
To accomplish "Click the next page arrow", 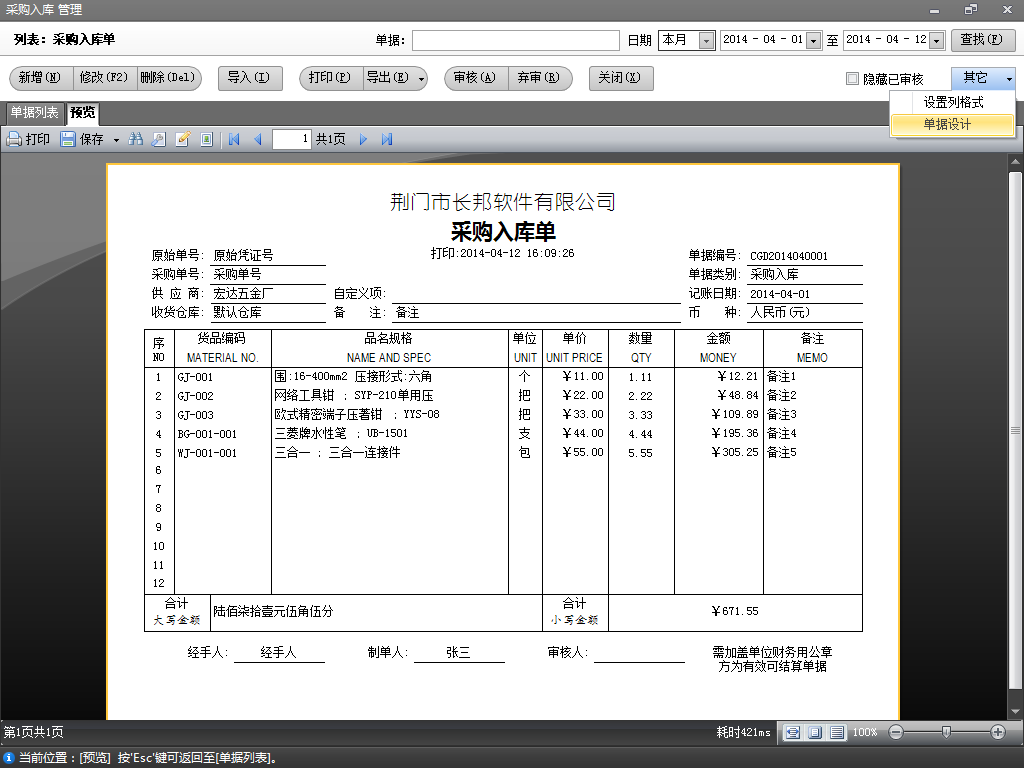I will [x=364, y=140].
